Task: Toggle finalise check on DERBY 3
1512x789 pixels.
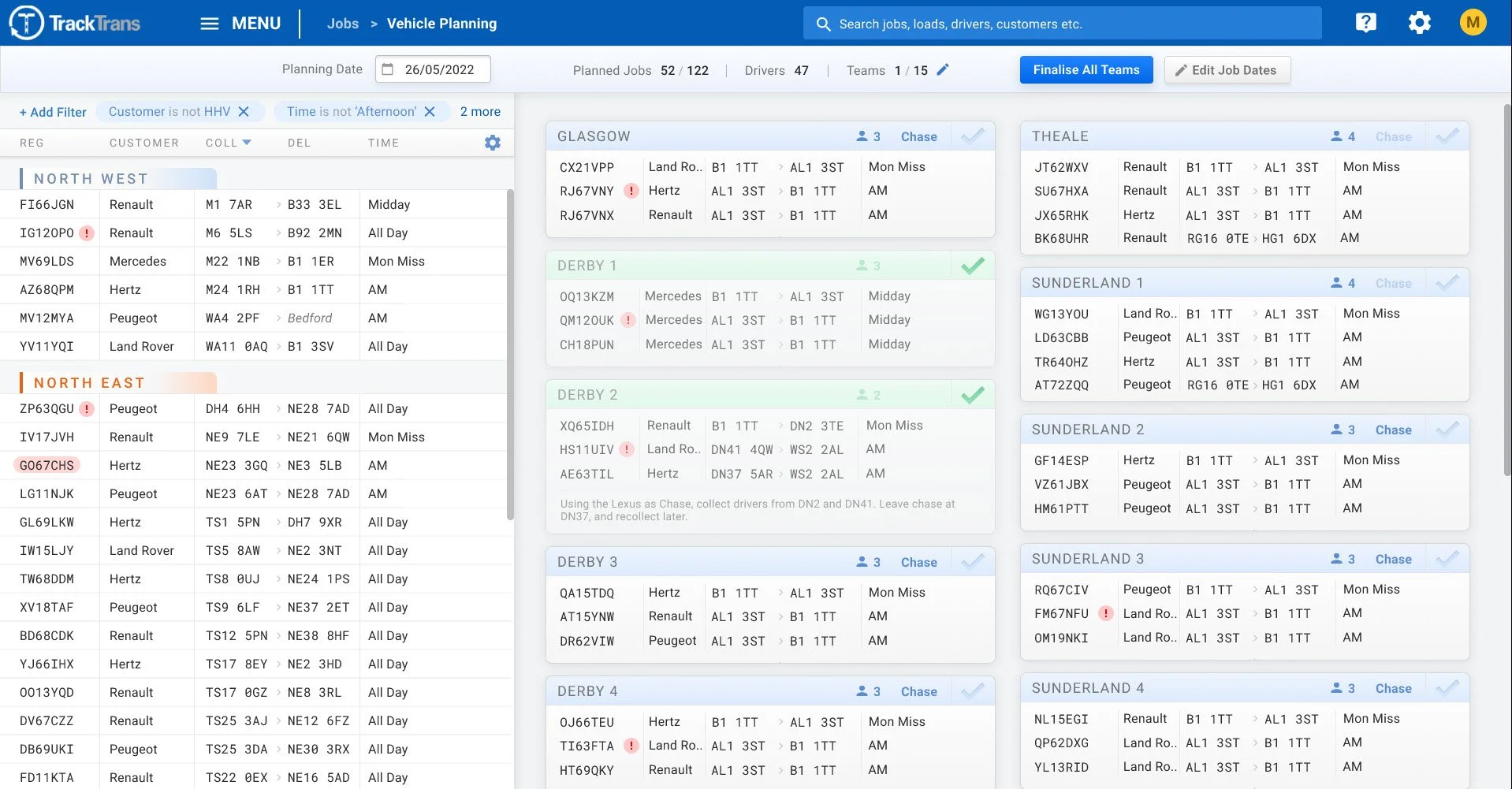Action: coord(973,561)
